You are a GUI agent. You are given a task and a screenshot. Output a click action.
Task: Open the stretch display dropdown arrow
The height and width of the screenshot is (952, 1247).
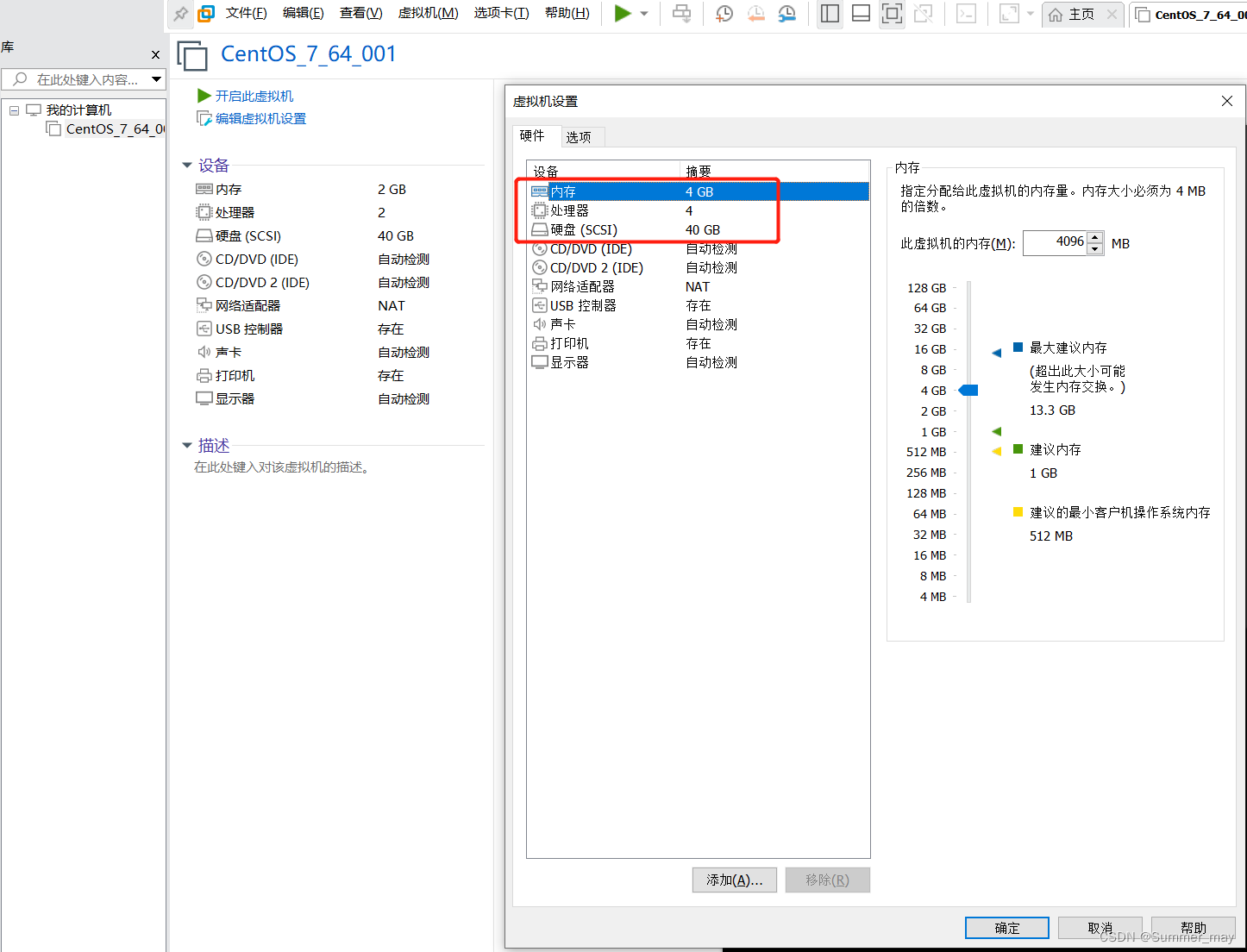pyautogui.click(x=1031, y=14)
